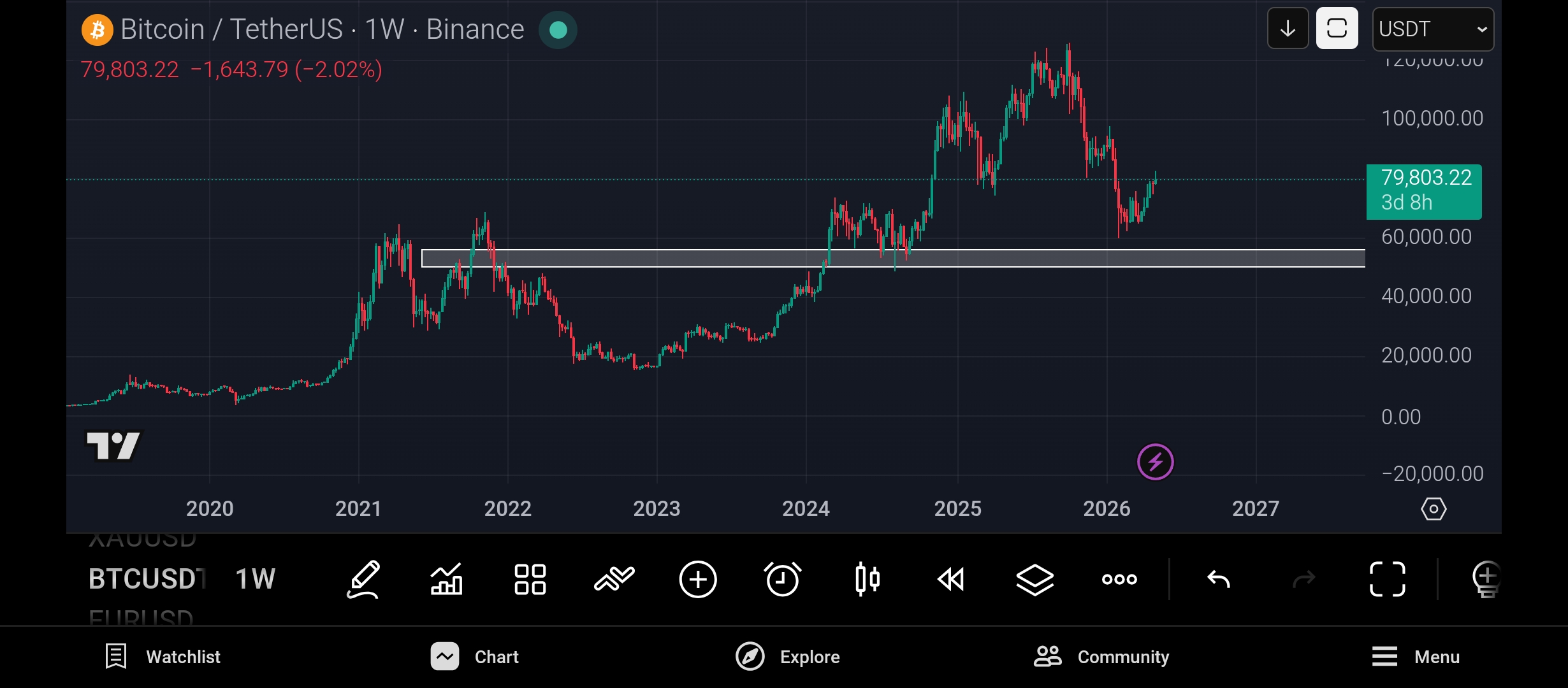The height and width of the screenshot is (688, 1568).
Task: Open the USDT currency dropdown
Action: [1433, 29]
